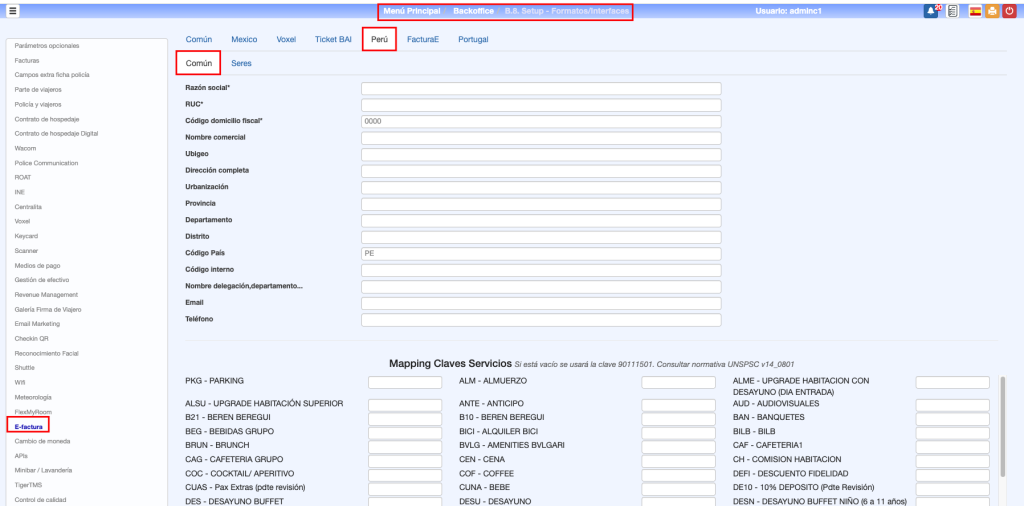Open Facturas in the left sidebar

[27, 60]
